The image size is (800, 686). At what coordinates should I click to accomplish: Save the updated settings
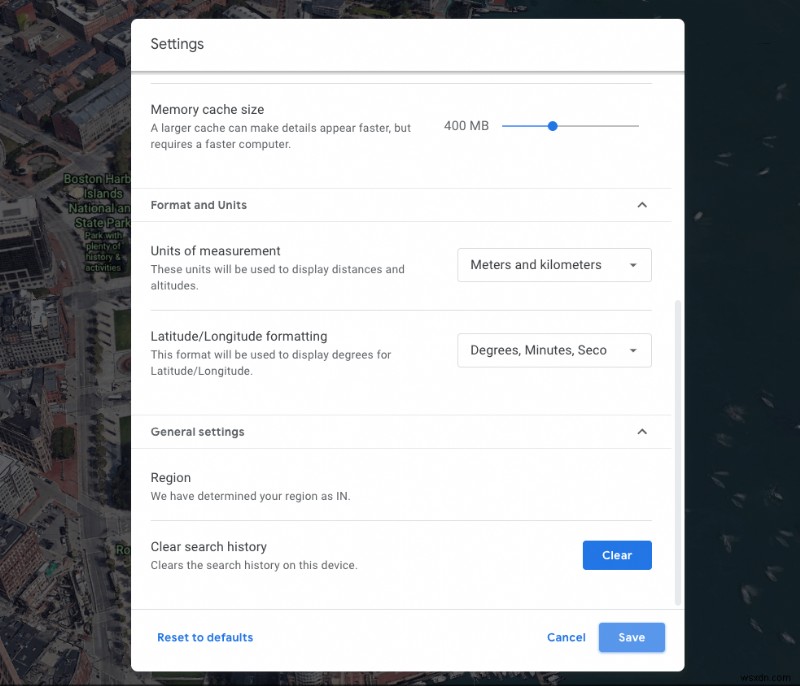point(632,637)
